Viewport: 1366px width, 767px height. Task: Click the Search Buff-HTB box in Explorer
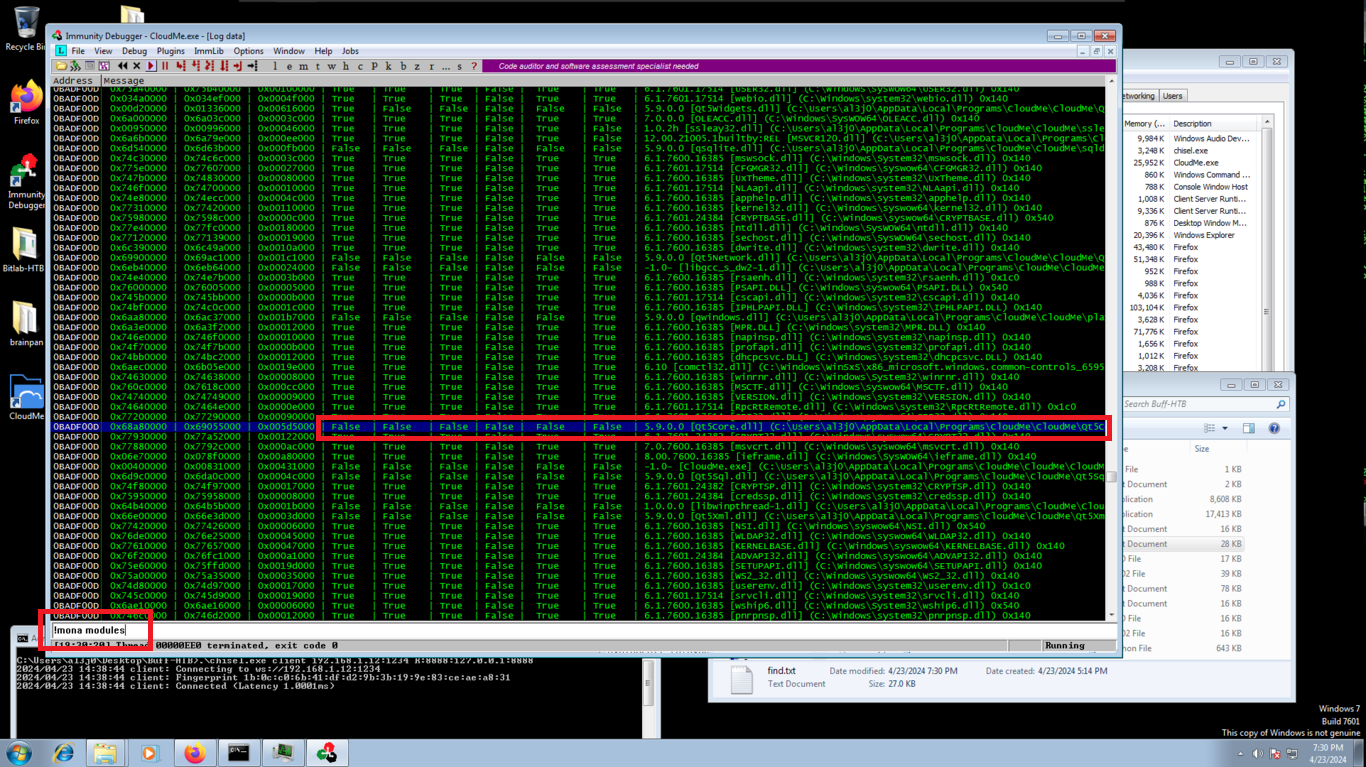pos(1204,404)
